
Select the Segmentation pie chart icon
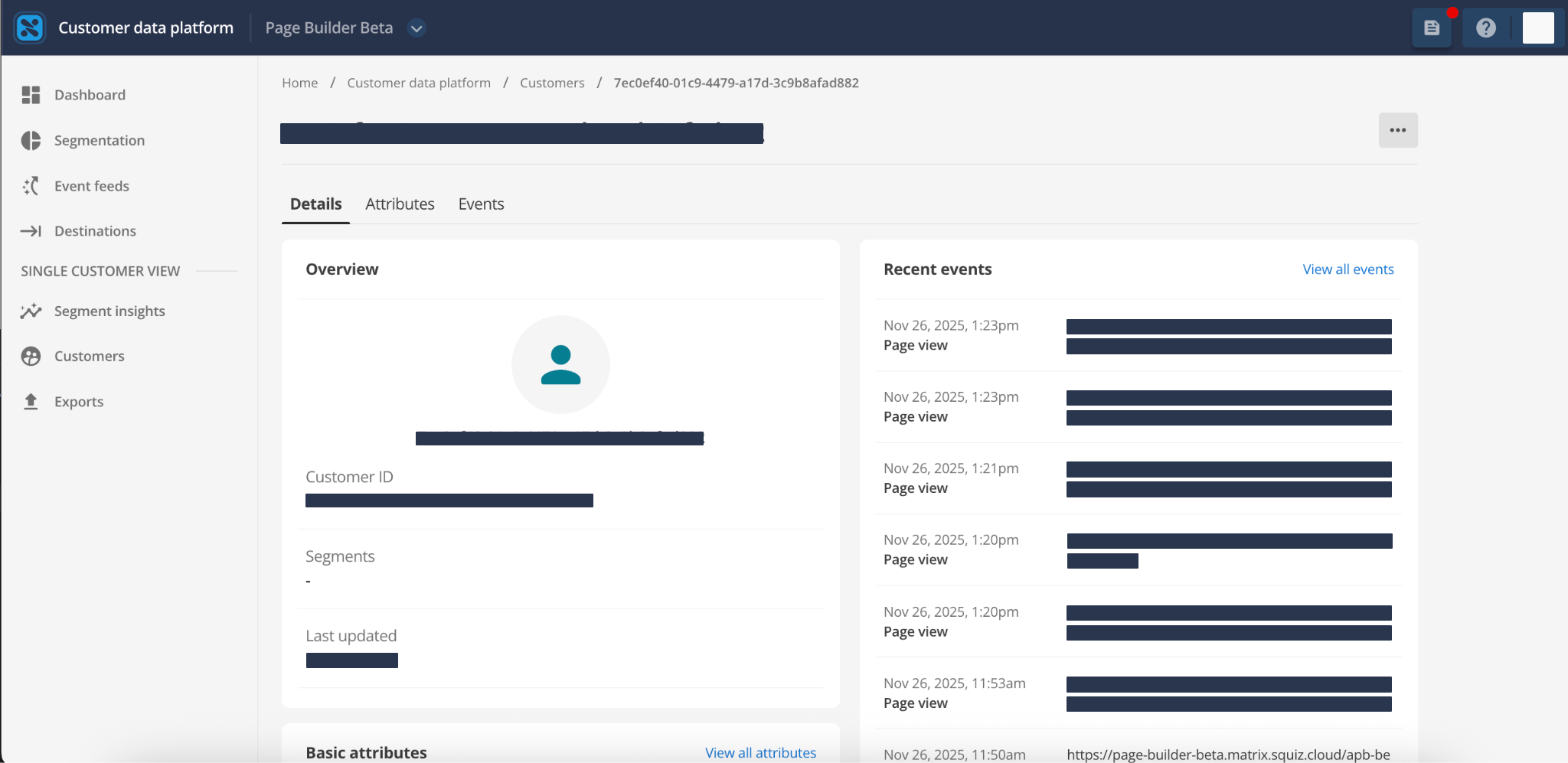pyautogui.click(x=31, y=141)
